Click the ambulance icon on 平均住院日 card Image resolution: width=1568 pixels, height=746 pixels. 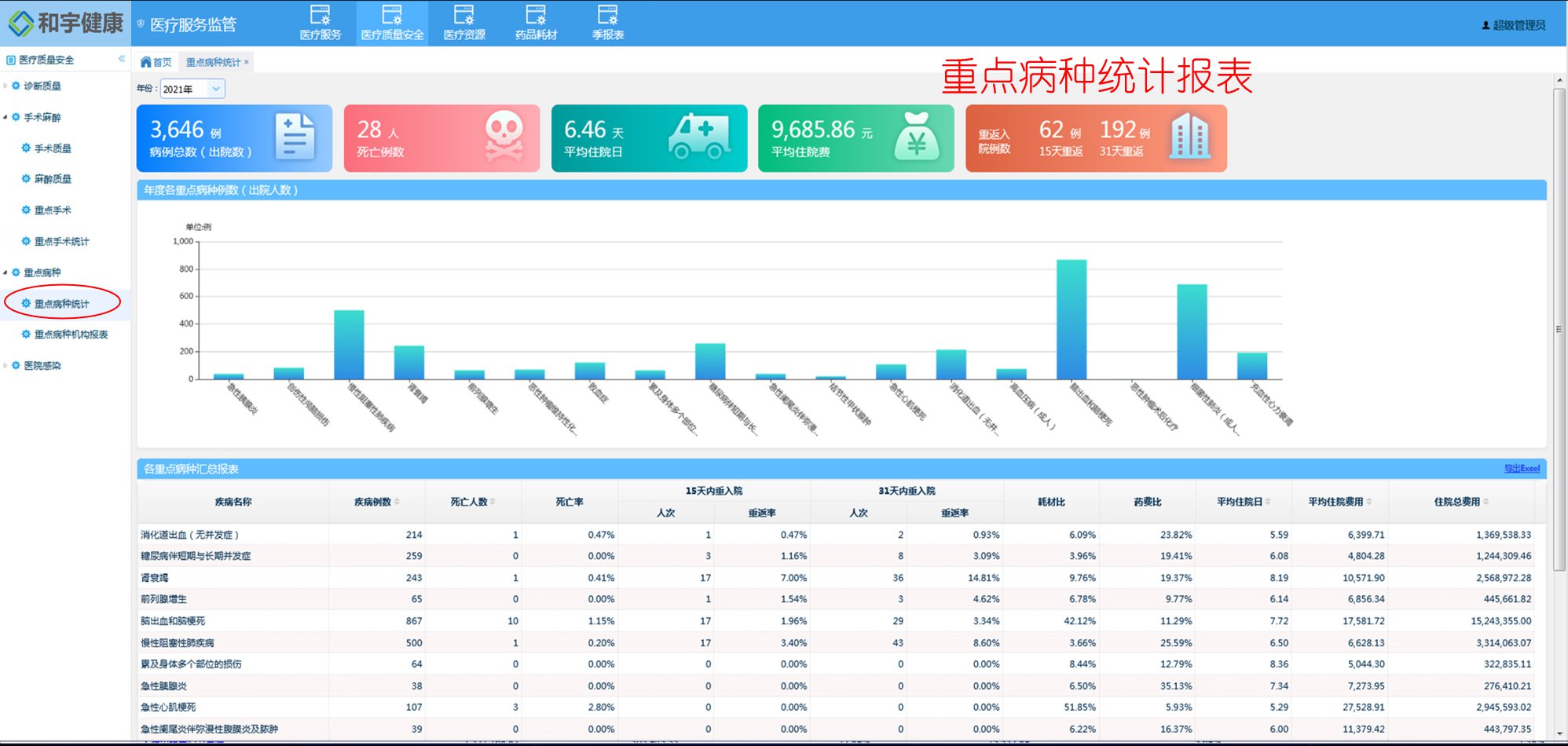pyautogui.click(x=698, y=137)
